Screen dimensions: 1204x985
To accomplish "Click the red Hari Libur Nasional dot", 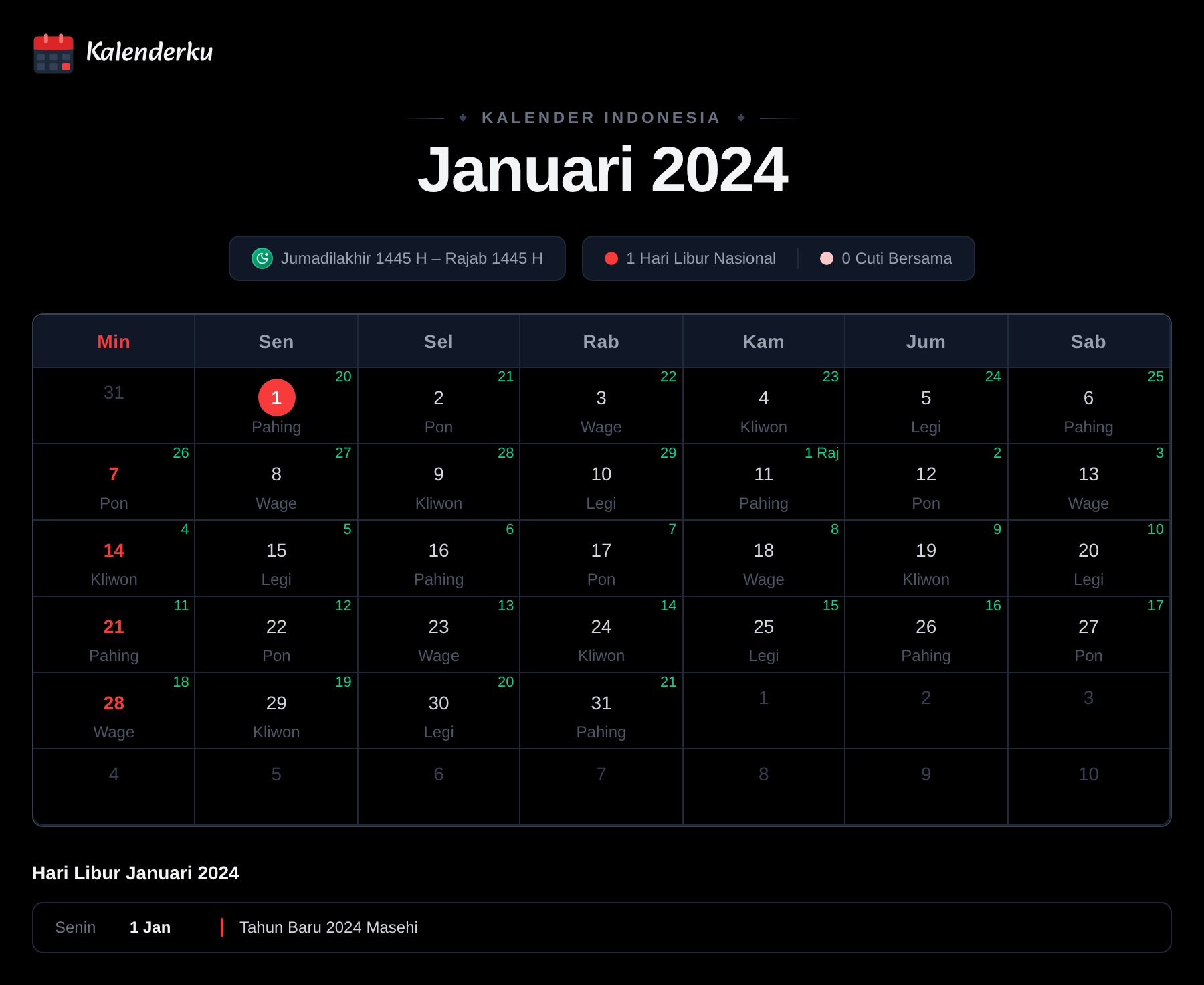I will (611, 258).
